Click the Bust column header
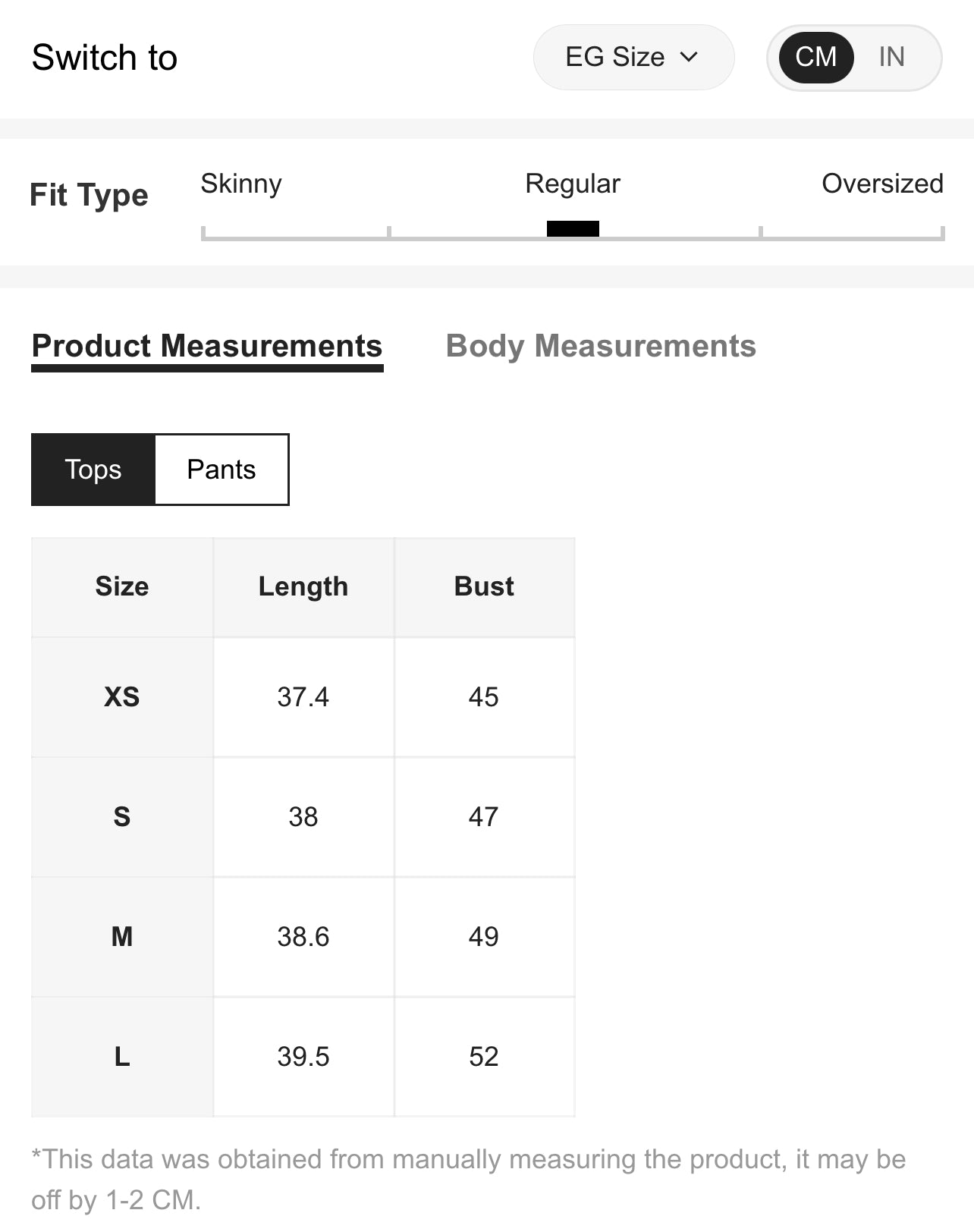This screenshot has width=974, height=1232. [x=484, y=586]
